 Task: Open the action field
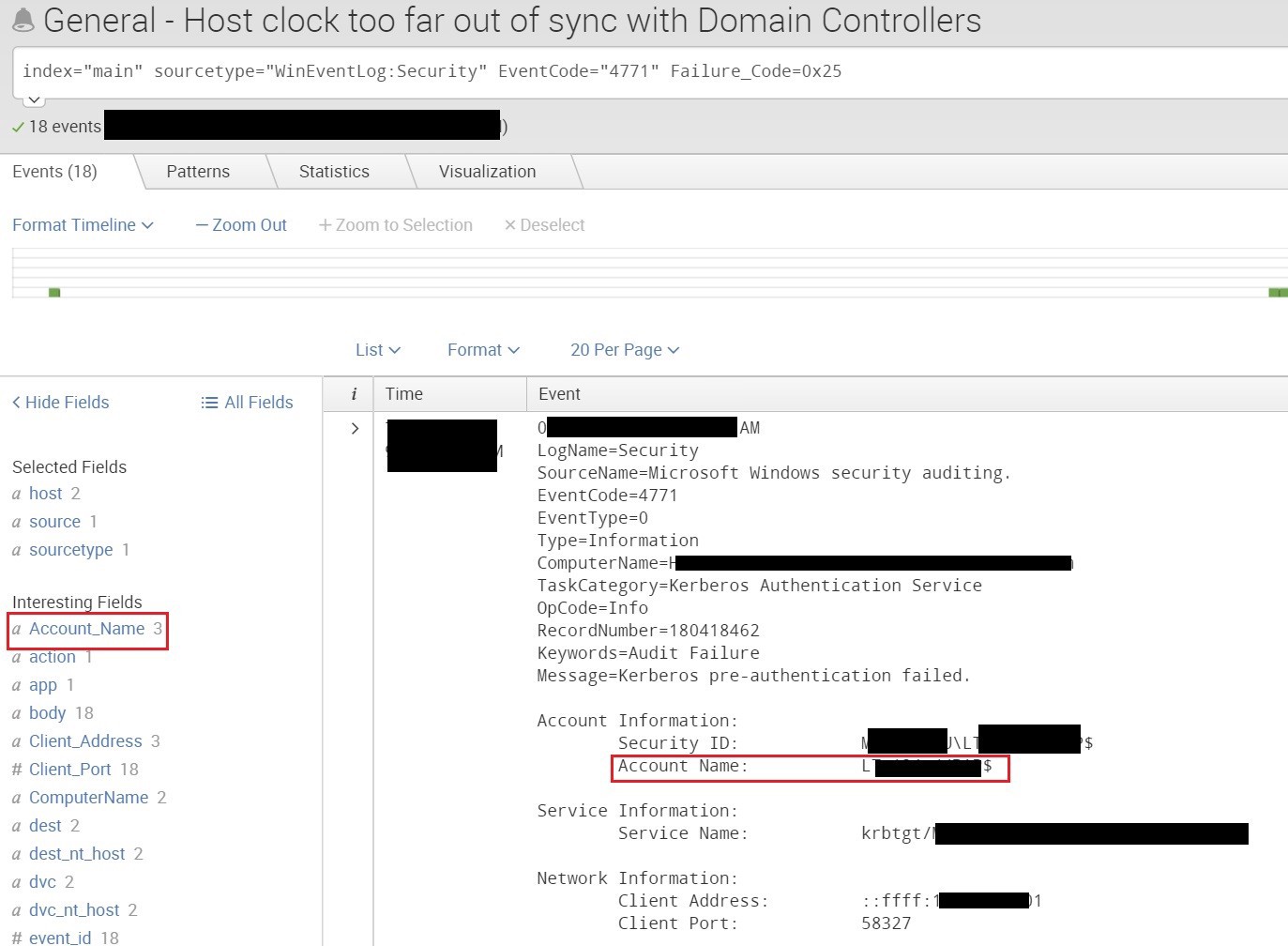click(52, 657)
